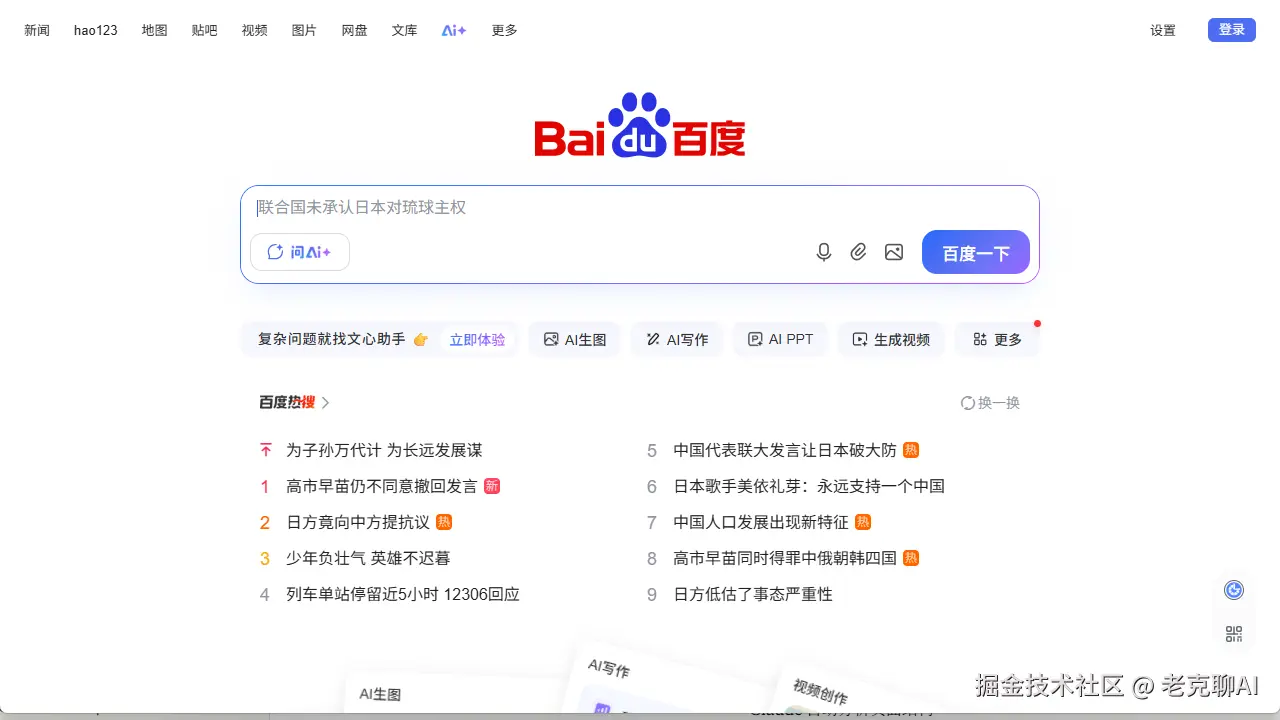Image resolution: width=1280 pixels, height=720 pixels.
Task: Click the Baidu logo
Action: tap(640, 125)
